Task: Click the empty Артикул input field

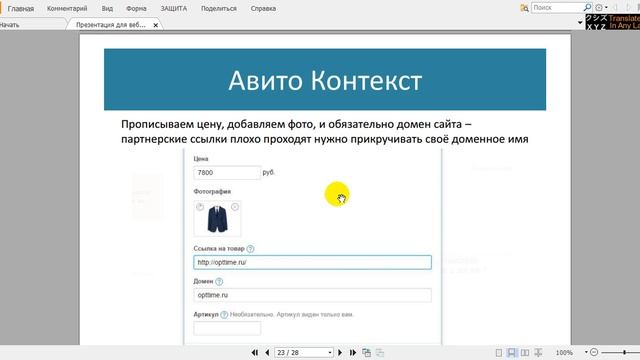Action: pos(227,328)
